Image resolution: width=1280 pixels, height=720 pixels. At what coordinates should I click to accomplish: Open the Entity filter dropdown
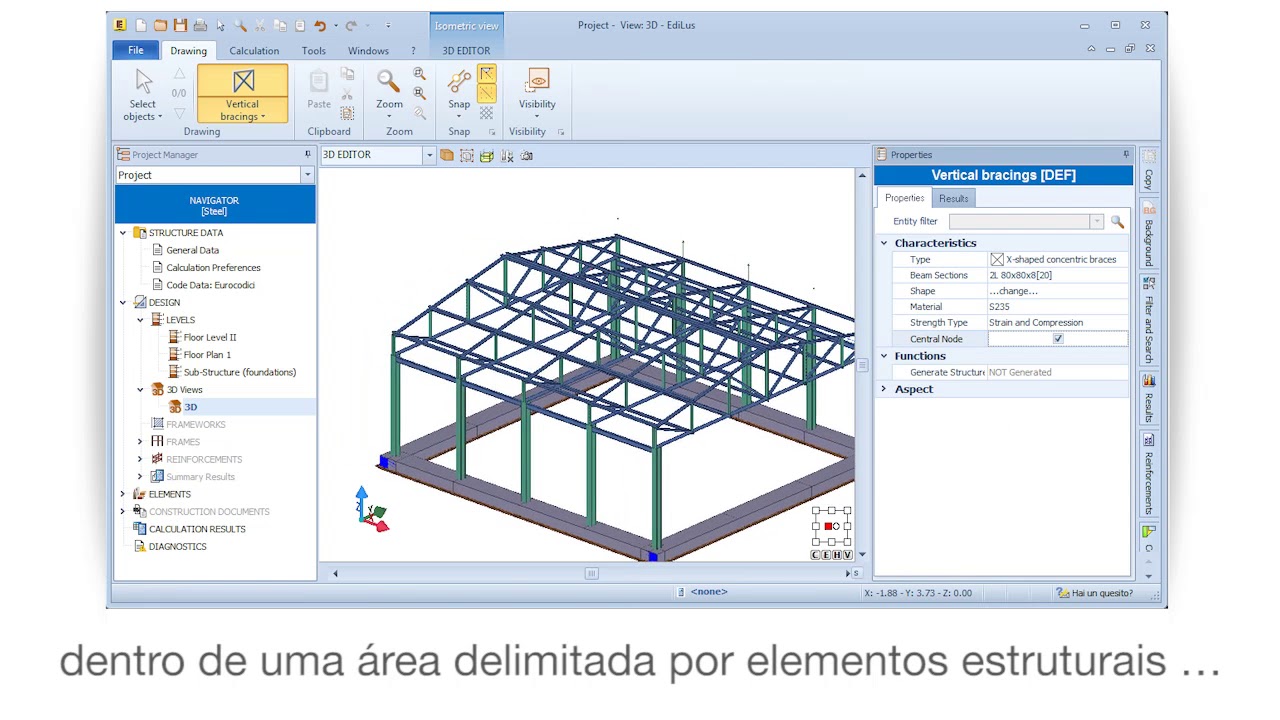coord(1097,221)
